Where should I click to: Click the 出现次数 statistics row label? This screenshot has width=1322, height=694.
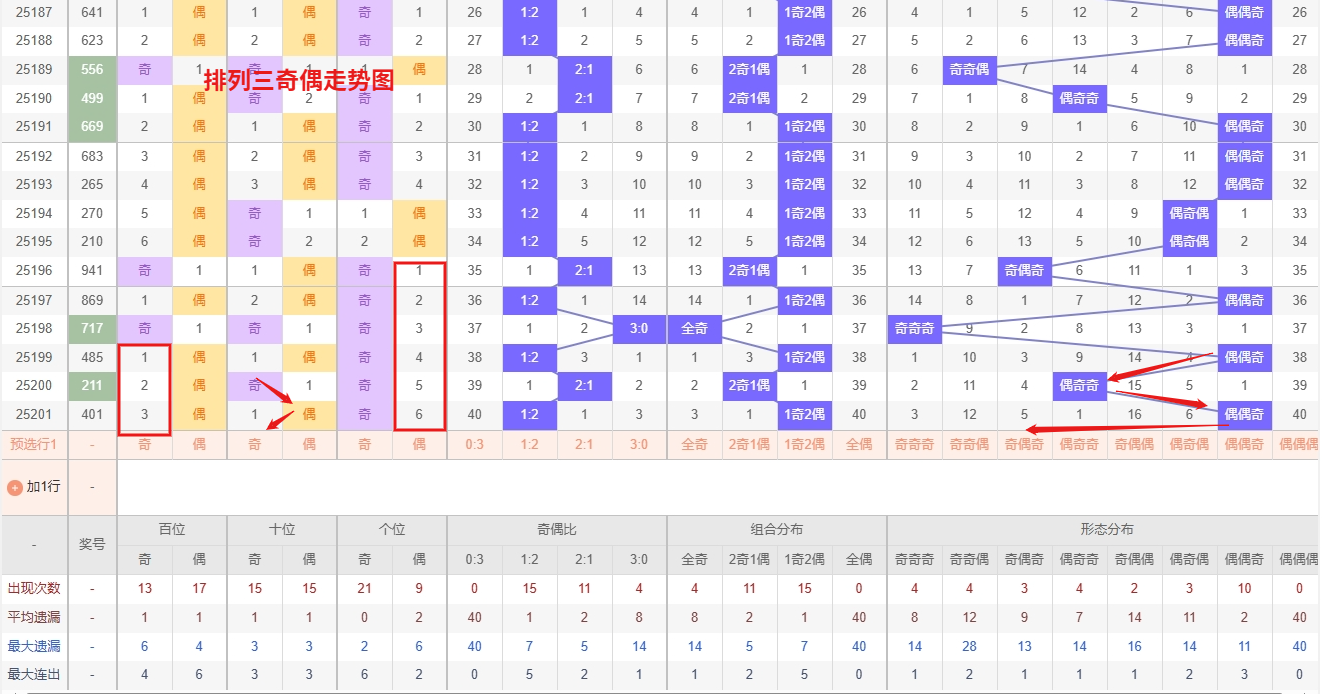34,589
